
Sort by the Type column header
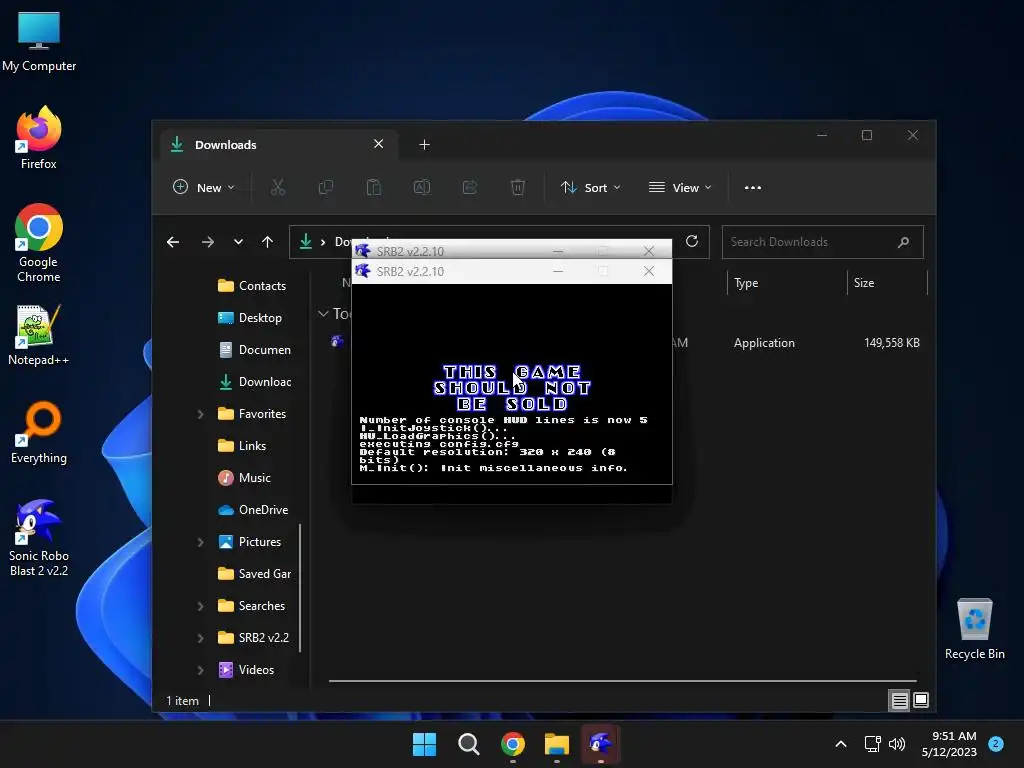tap(787, 283)
